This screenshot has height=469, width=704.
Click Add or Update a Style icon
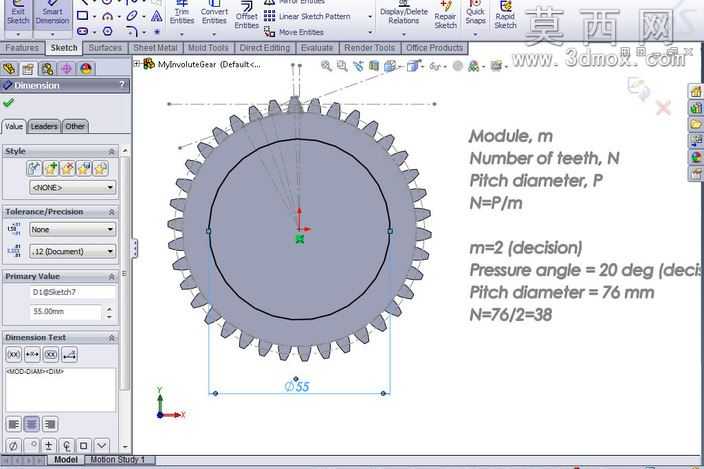pos(50,169)
